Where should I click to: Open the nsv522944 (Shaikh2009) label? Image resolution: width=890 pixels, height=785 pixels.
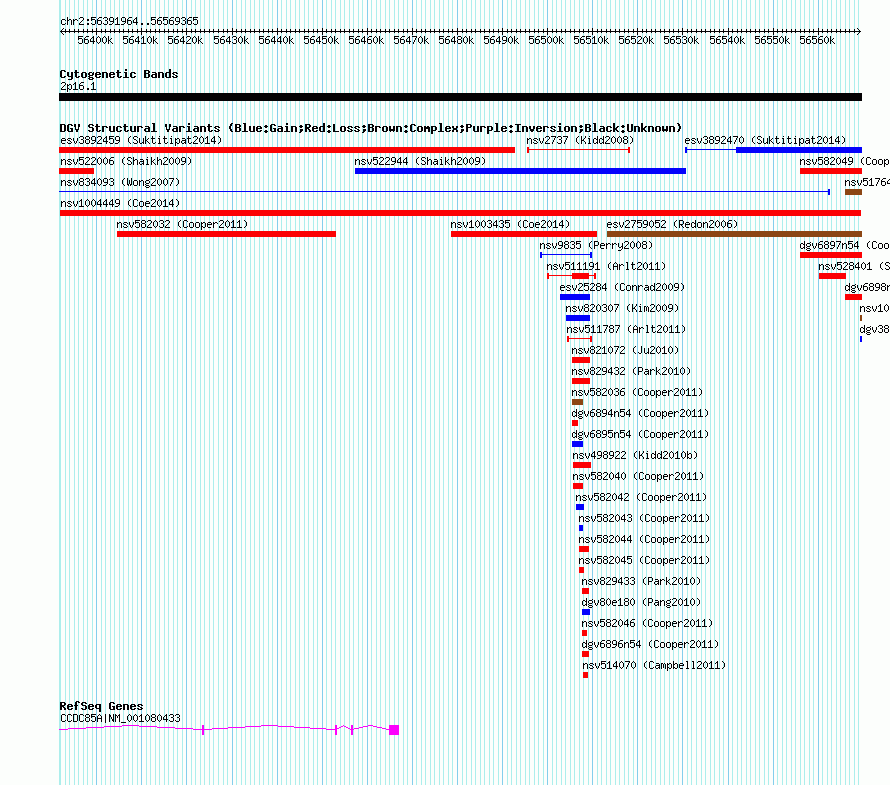(x=420, y=161)
